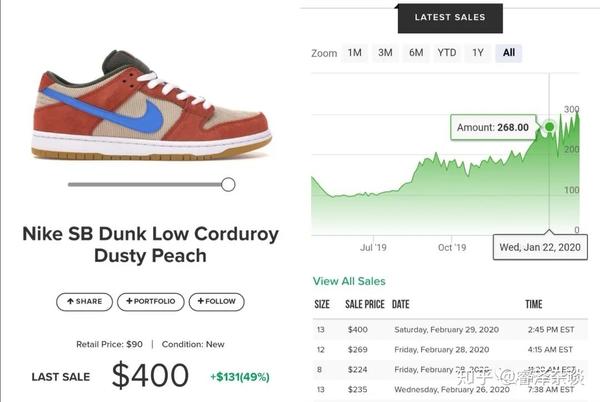
Task: Sort sales table by Time header
Action: [x=534, y=304]
